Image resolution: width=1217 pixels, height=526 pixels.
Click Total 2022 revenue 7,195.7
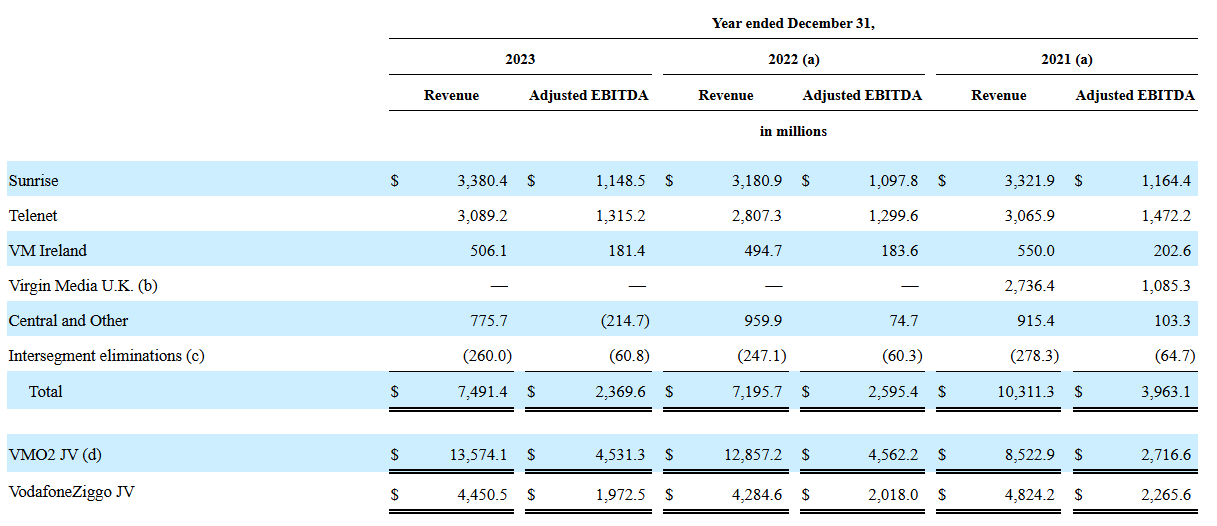[756, 392]
